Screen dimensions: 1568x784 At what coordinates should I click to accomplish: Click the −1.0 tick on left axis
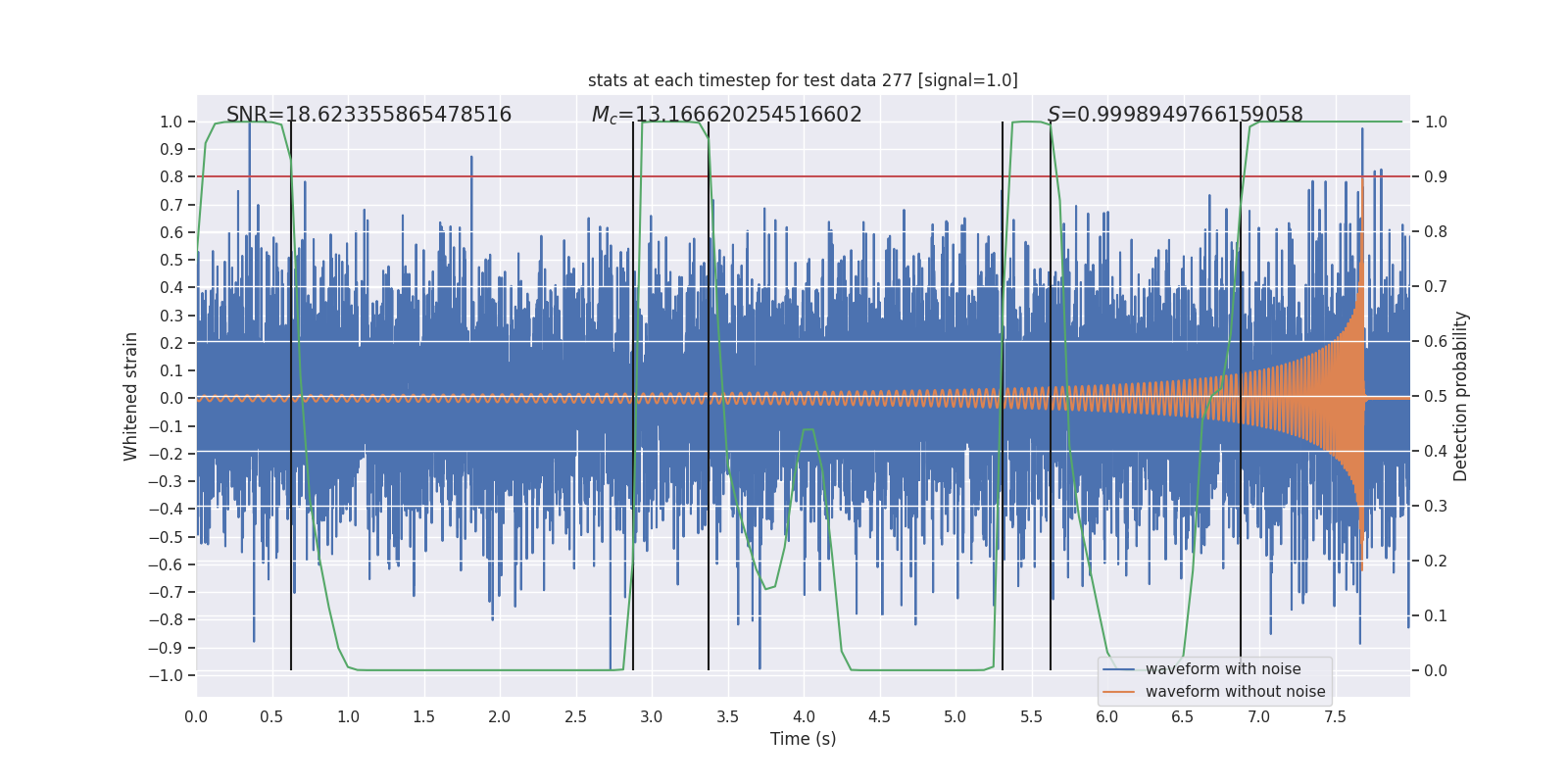pos(166,676)
